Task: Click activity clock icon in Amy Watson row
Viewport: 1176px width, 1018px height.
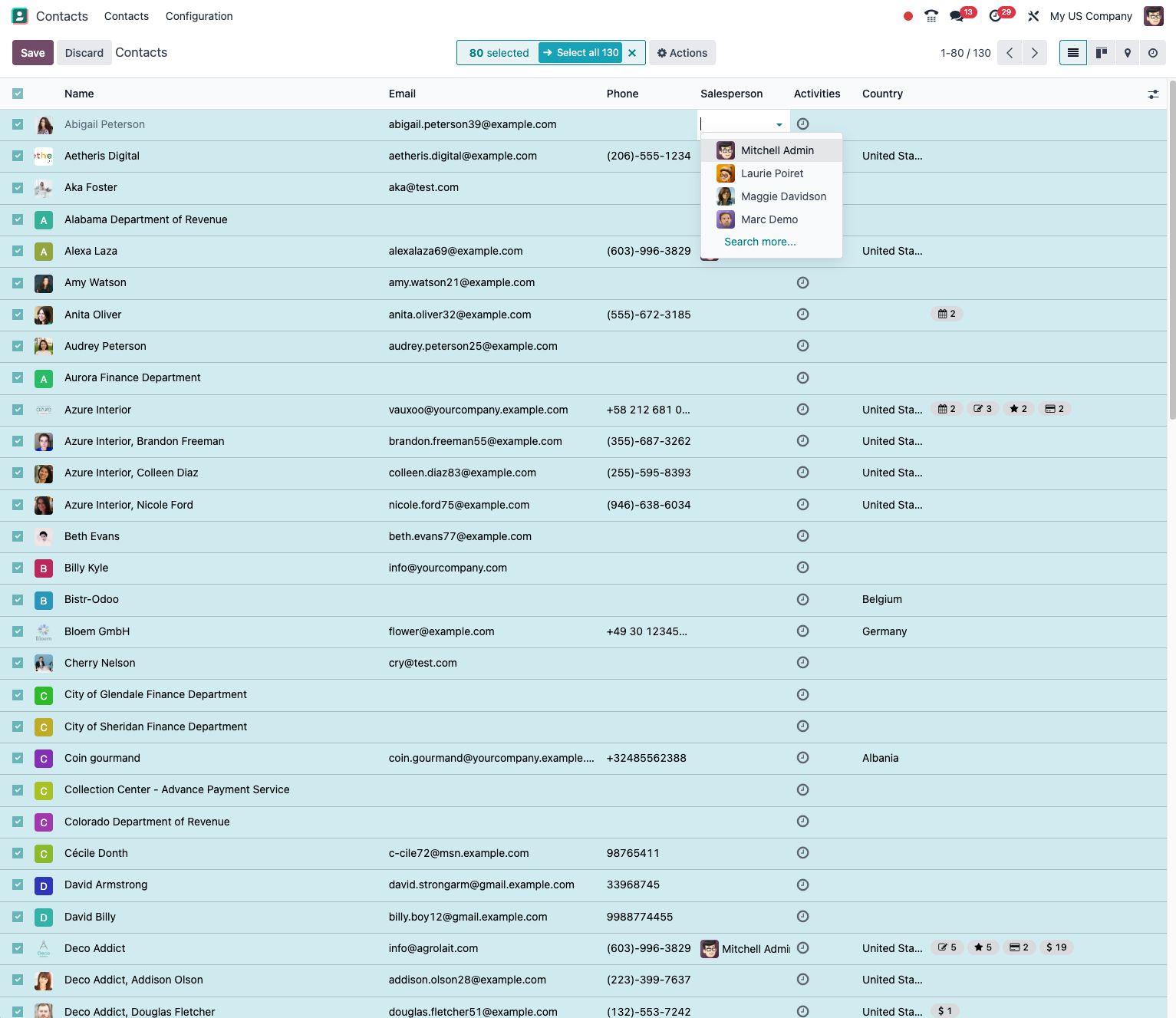Action: point(803,282)
